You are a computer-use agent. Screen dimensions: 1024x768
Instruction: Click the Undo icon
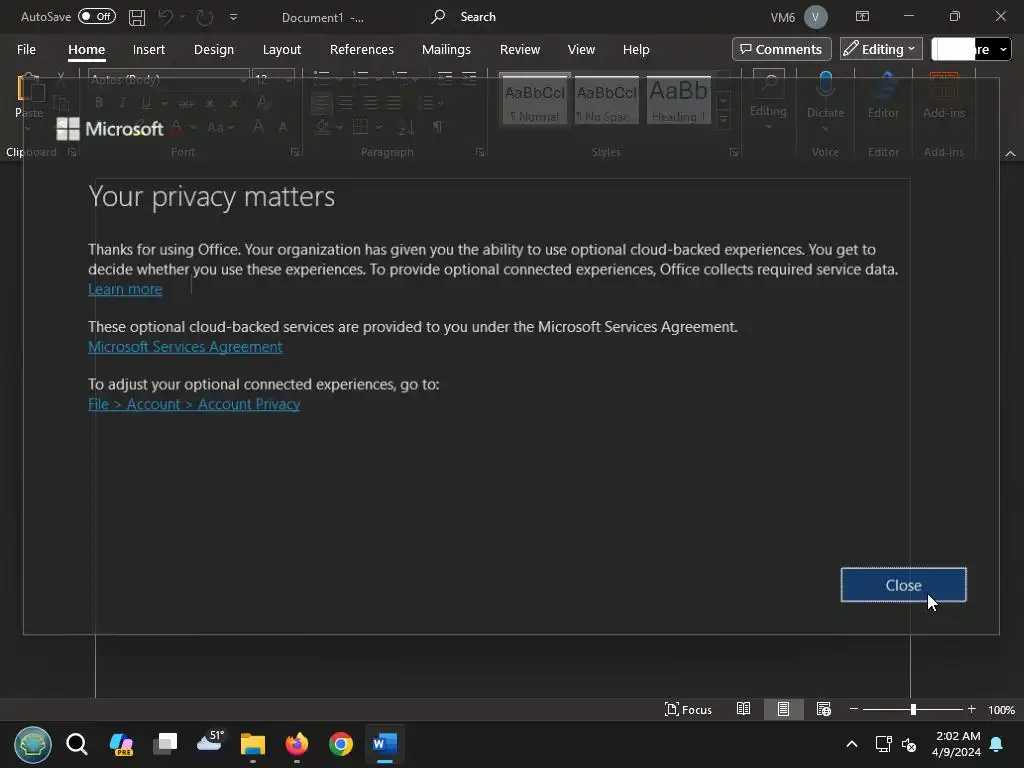point(166,17)
